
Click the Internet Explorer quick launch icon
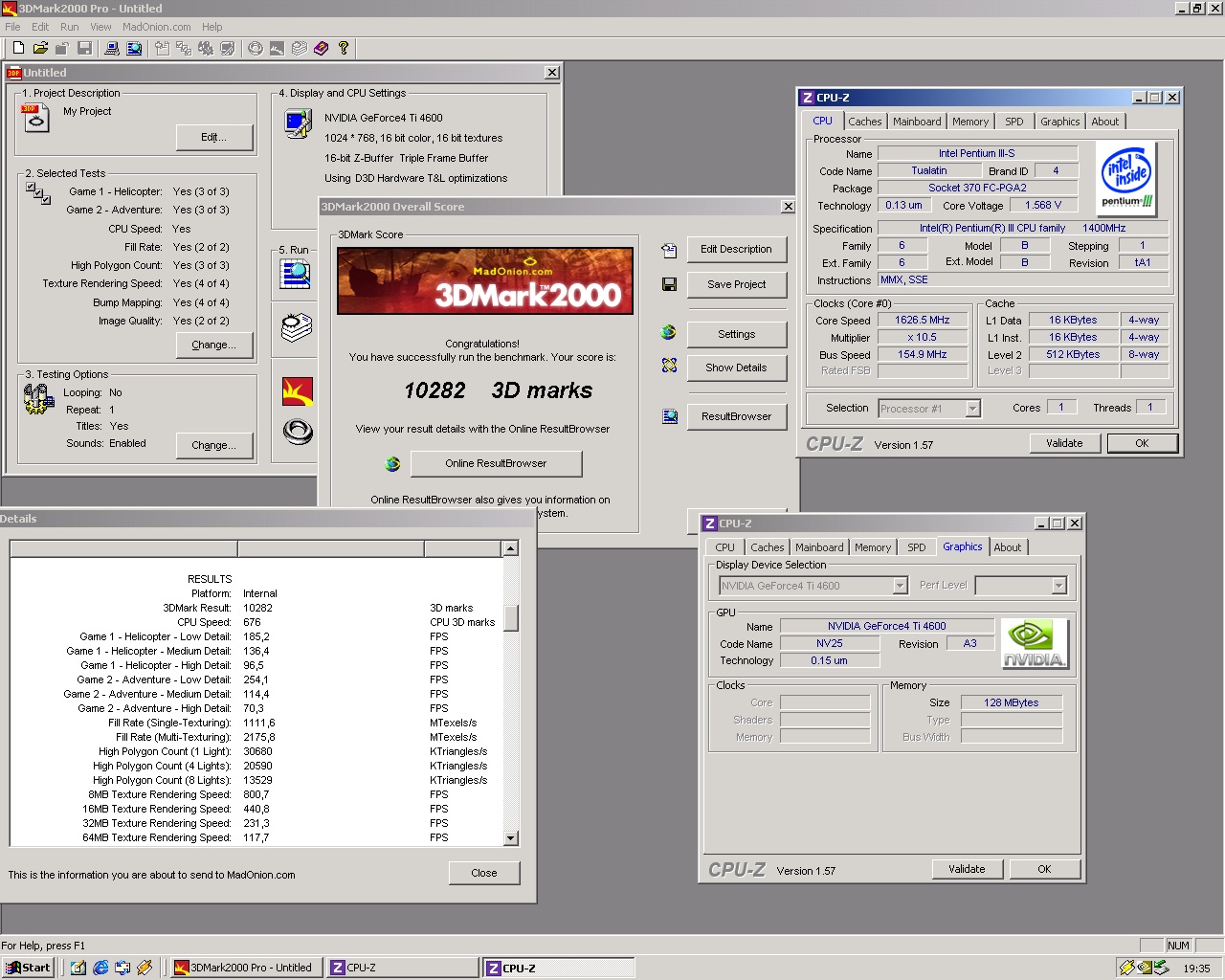pos(100,968)
